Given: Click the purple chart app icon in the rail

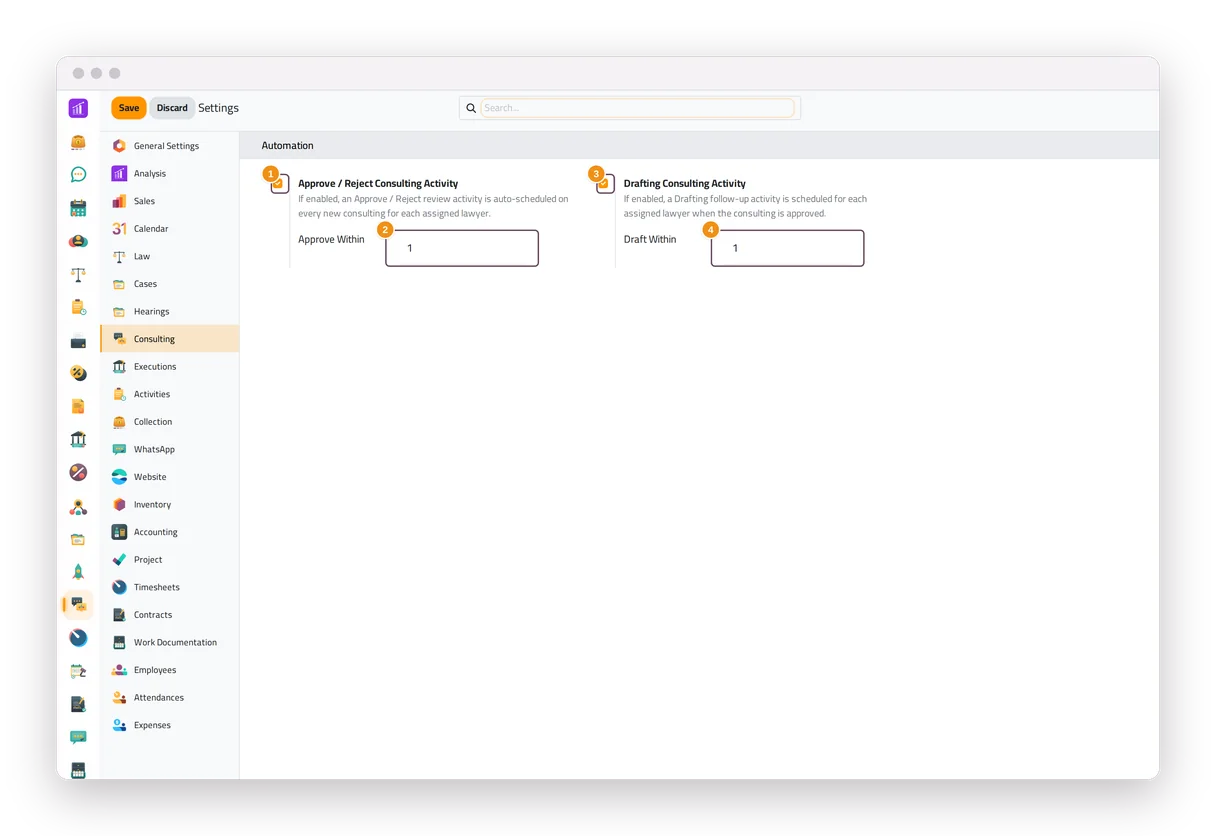Looking at the screenshot, I should (x=78, y=108).
